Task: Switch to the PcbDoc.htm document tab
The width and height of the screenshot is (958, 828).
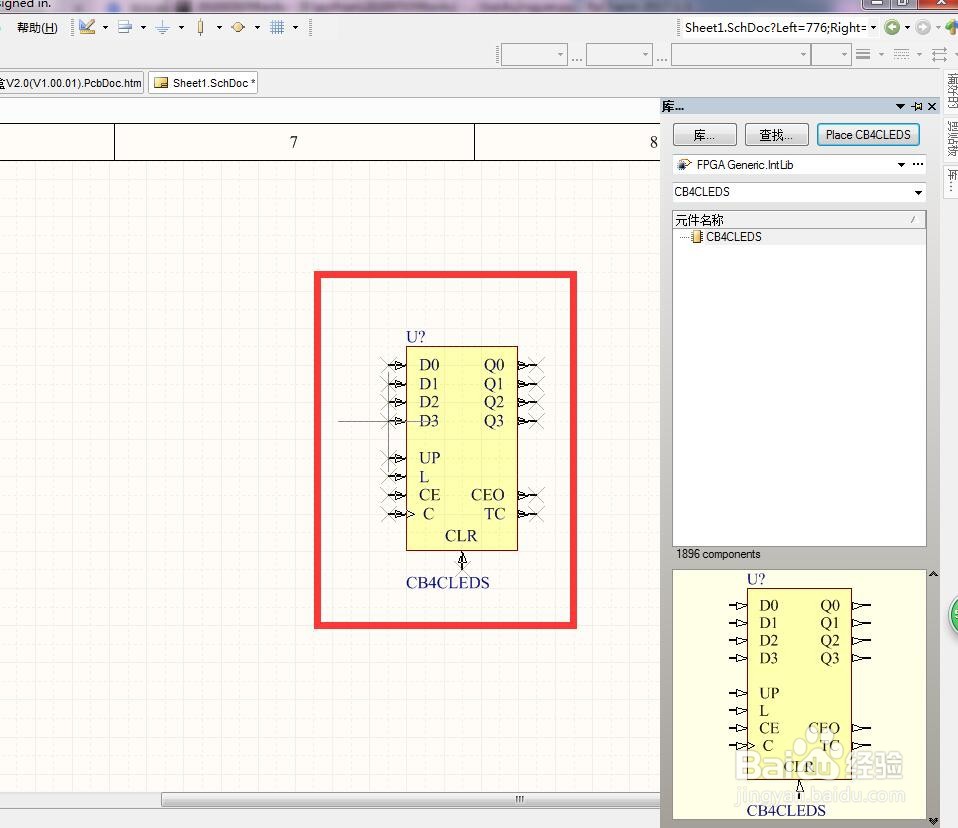Action: coord(71,82)
